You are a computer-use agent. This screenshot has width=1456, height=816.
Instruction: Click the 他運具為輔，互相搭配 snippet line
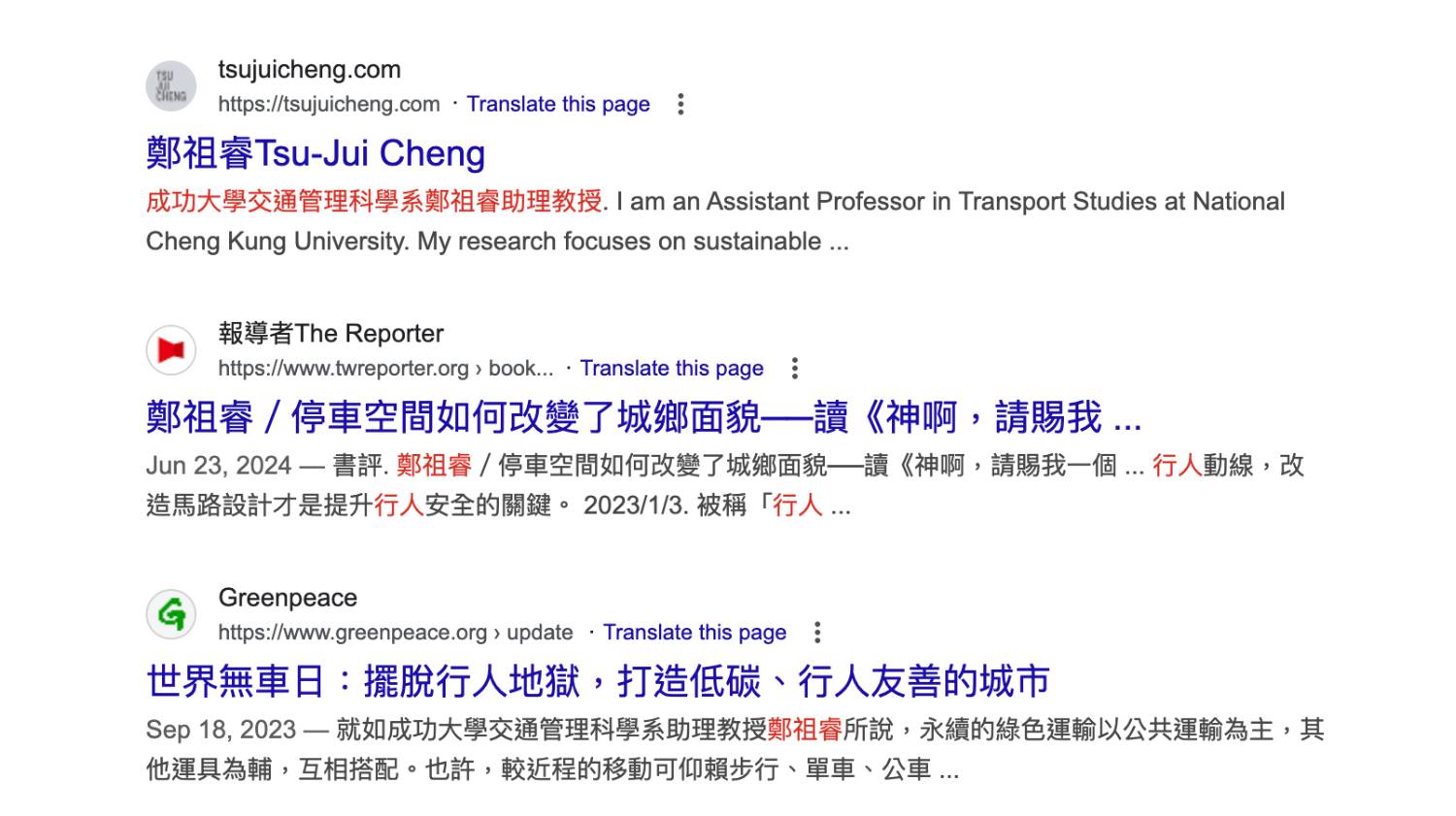click(552, 769)
